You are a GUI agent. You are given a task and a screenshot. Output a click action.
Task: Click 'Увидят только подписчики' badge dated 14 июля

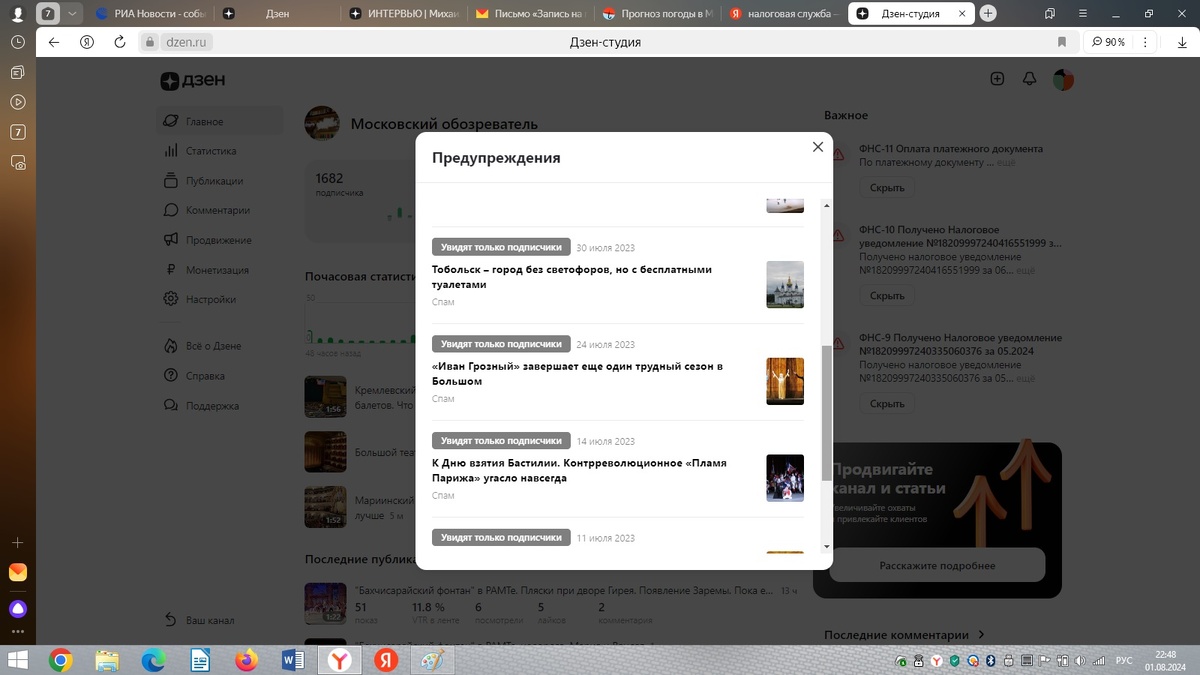pyautogui.click(x=501, y=441)
